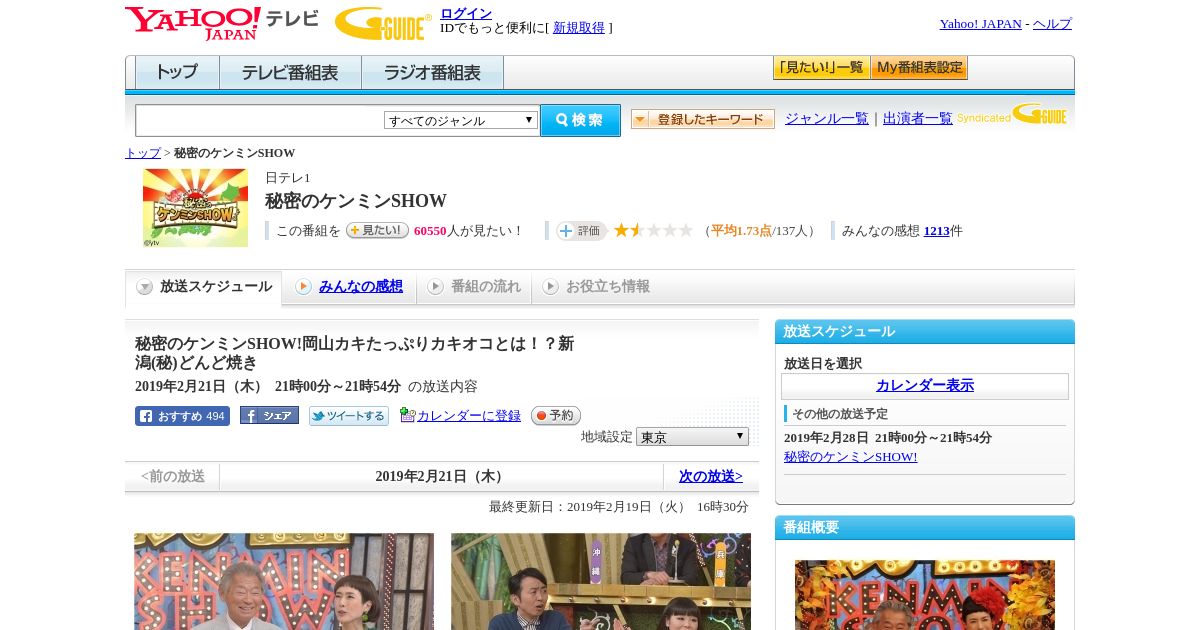Screen dimensions: 1200x630
Task: Click the カレンダーに登録 calendar icon
Action: click(x=407, y=415)
